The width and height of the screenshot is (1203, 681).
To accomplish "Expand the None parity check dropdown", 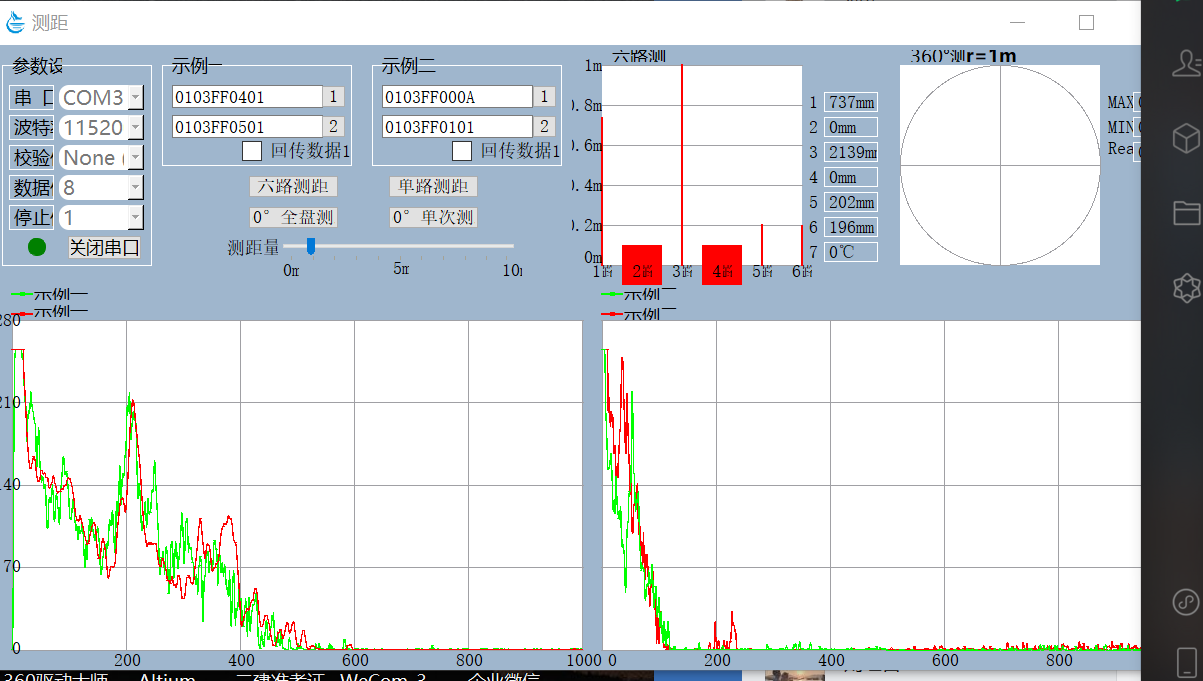I will [135, 158].
